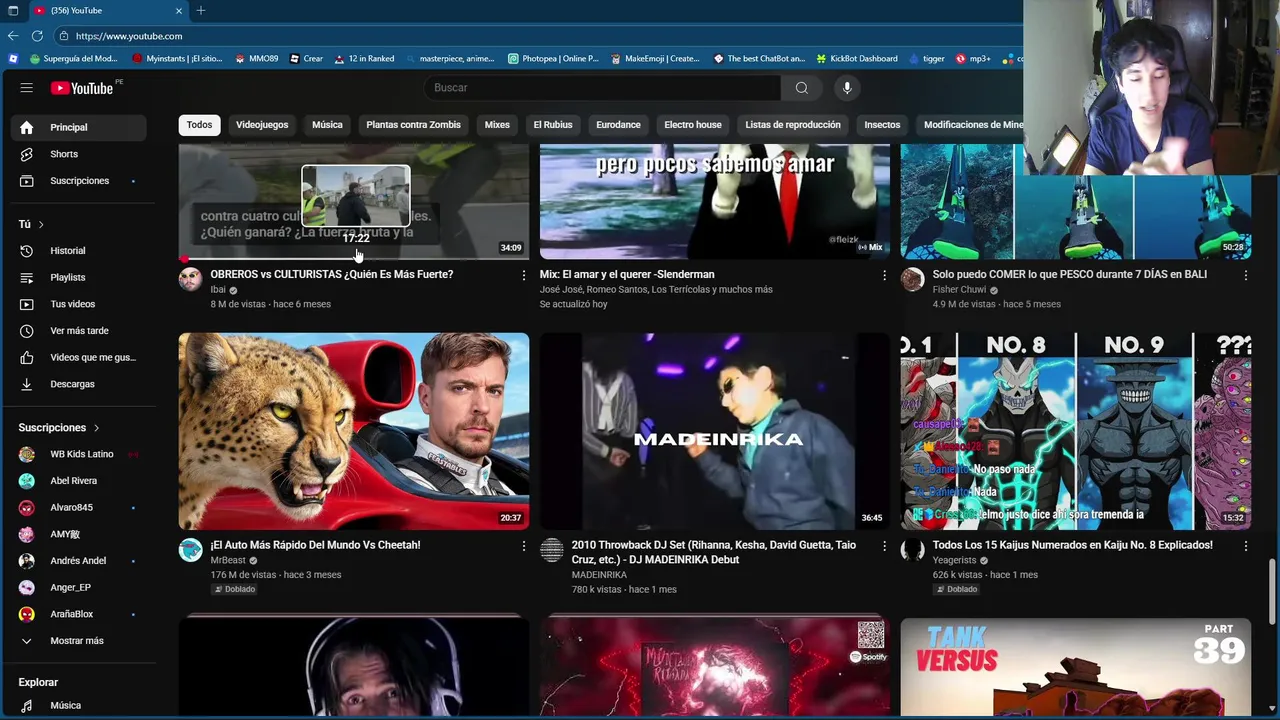Open AraňaBlox subscription
Screen dimensions: 1280x720
click(79, 614)
